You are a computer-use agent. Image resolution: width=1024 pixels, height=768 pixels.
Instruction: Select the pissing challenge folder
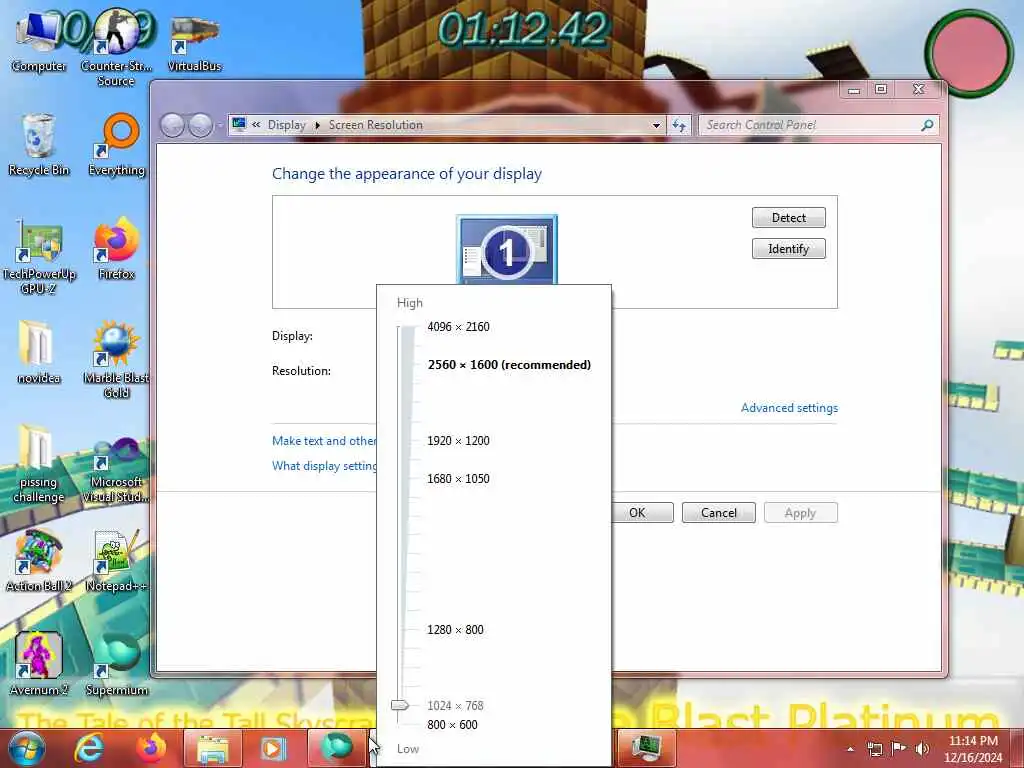pos(39,464)
